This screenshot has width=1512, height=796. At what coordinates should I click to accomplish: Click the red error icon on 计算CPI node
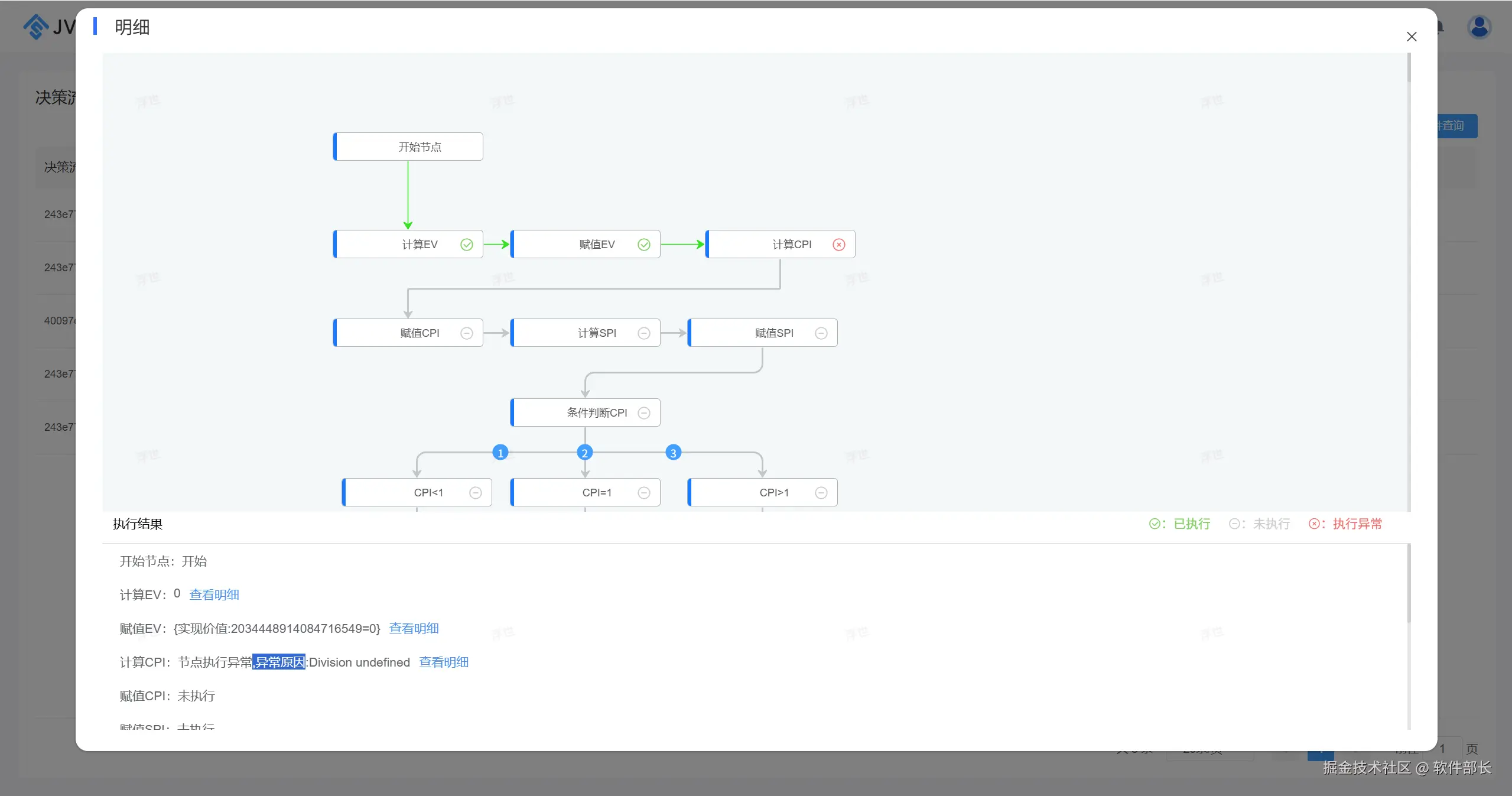coord(838,245)
